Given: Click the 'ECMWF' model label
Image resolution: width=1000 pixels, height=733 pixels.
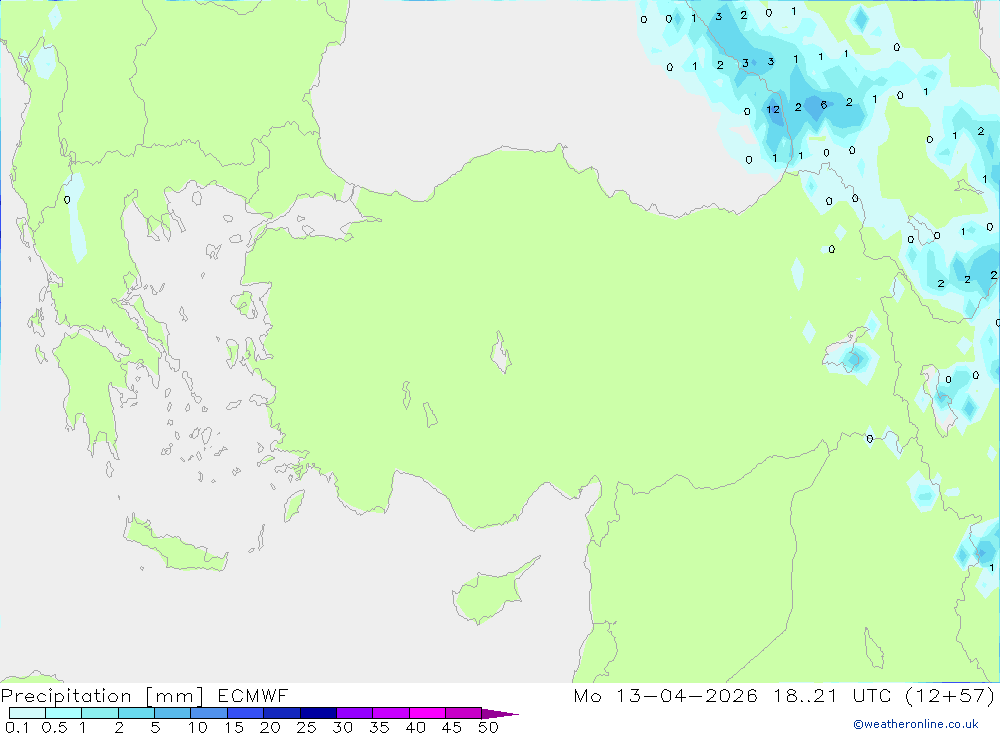Looking at the screenshot, I should (253, 695).
